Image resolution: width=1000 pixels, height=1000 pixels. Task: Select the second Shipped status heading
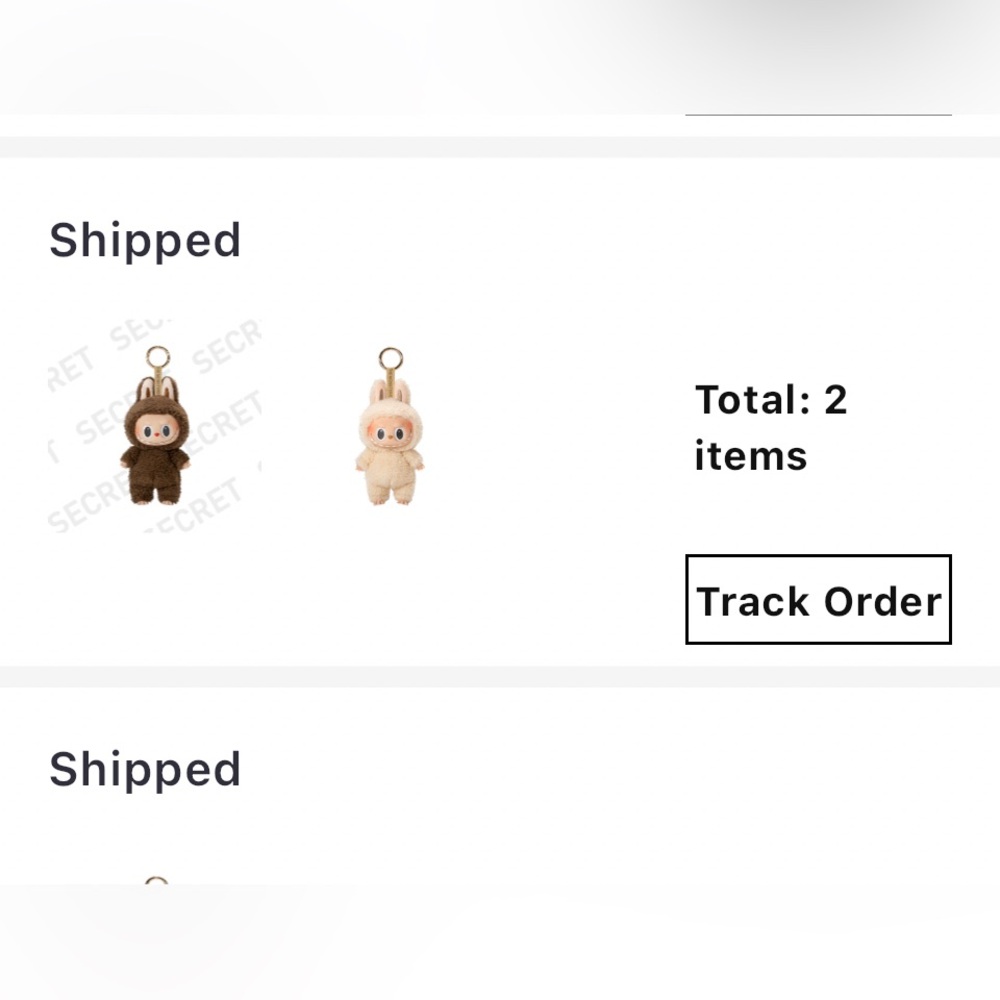(x=145, y=769)
